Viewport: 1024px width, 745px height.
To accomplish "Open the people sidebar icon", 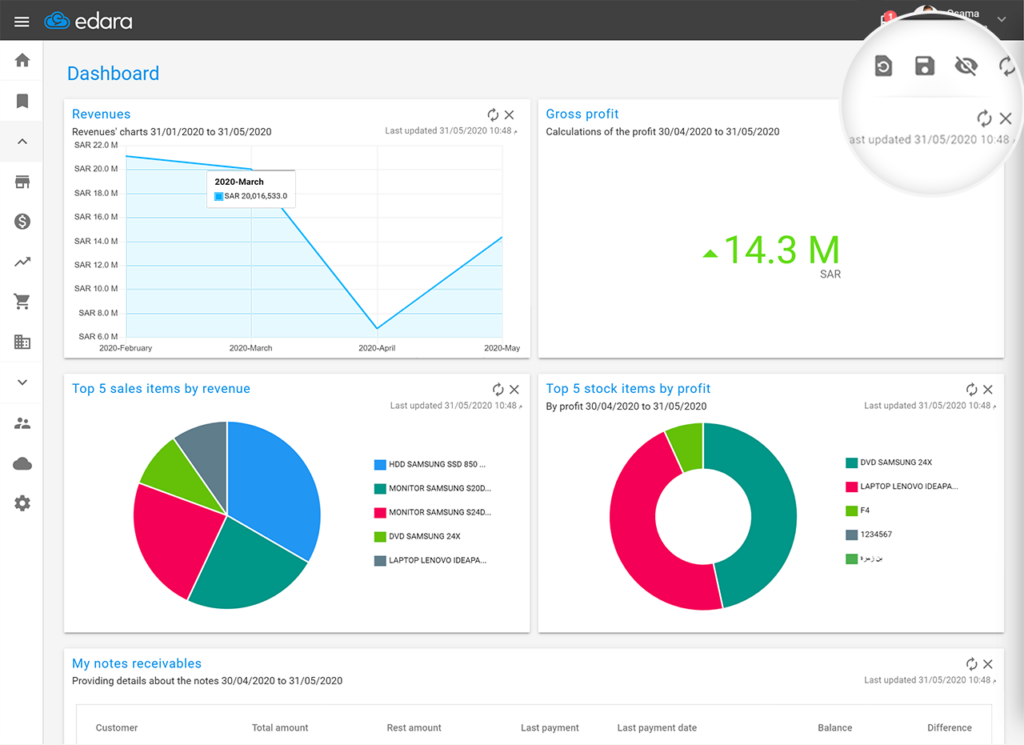I will [x=22, y=423].
